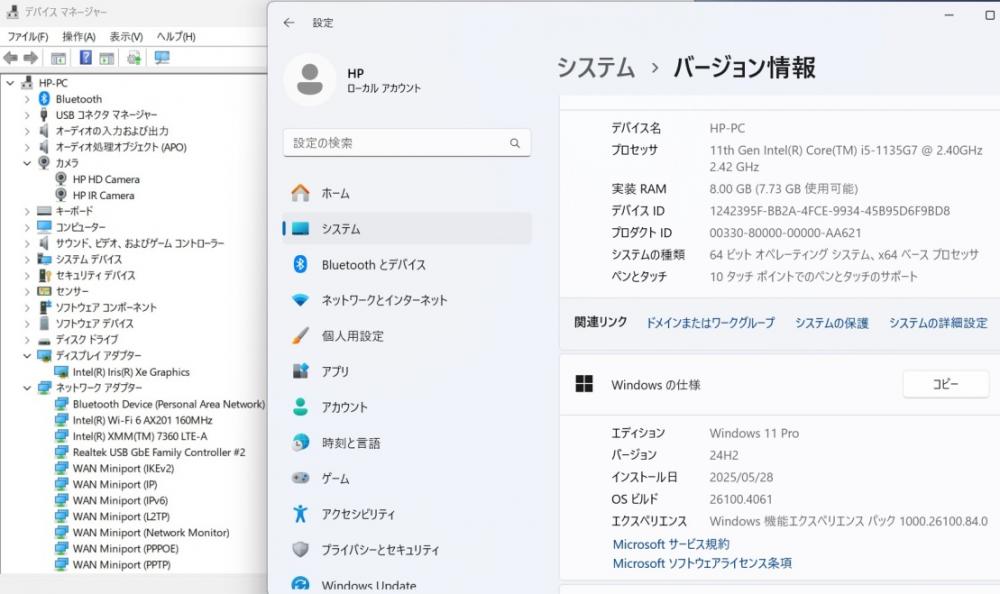Click the 設定の検索 search field
Viewport: 1000px width, 594px height.
406,143
